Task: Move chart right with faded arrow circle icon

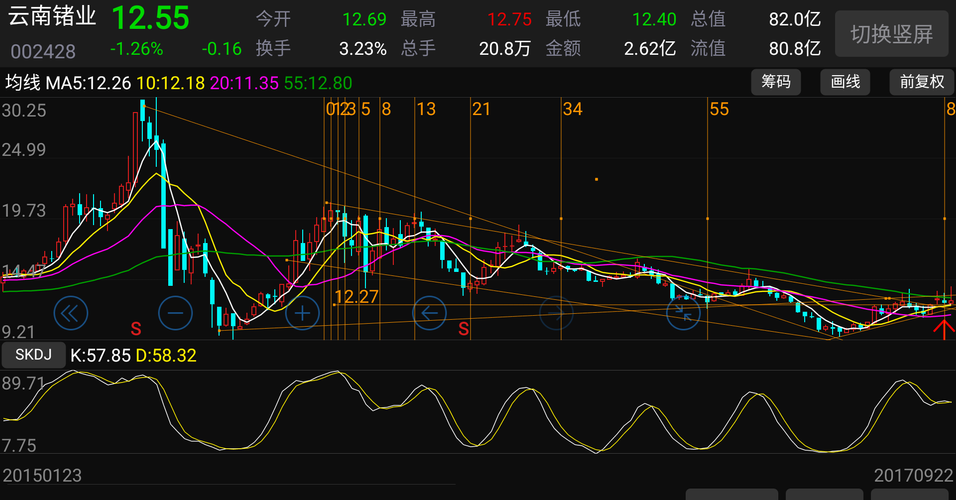Action: click(x=557, y=313)
